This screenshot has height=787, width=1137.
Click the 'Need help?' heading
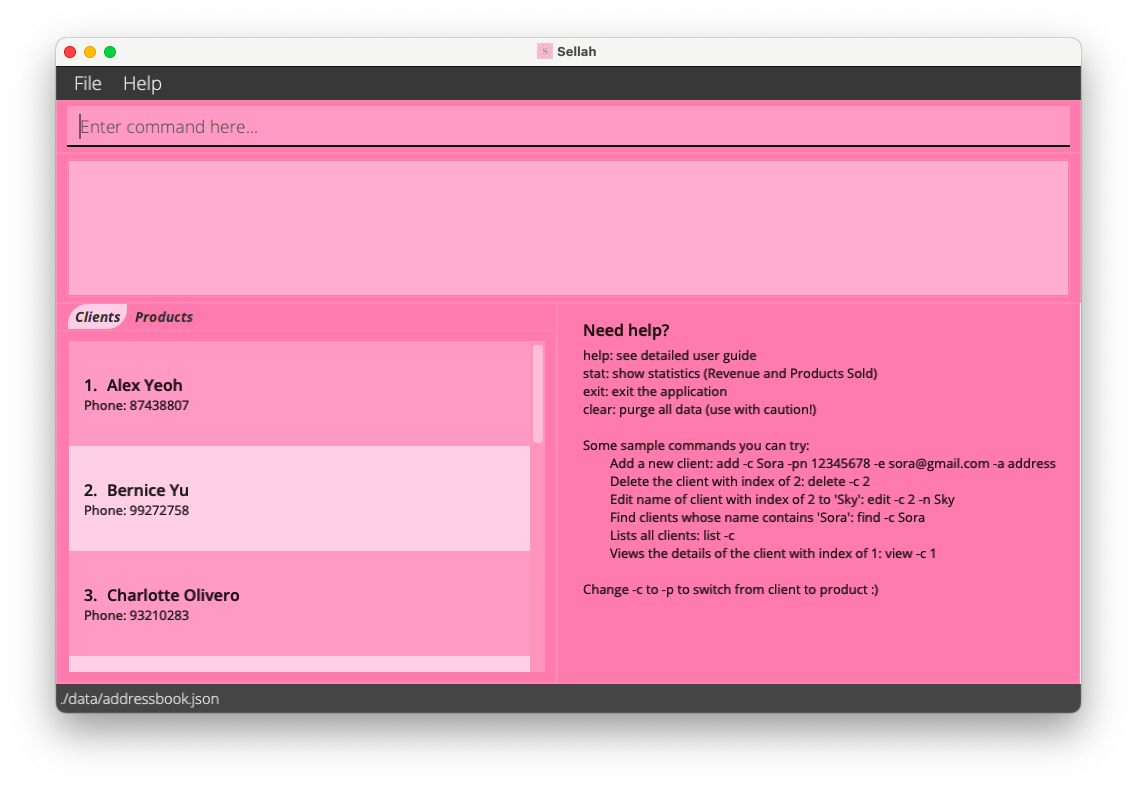tap(626, 331)
